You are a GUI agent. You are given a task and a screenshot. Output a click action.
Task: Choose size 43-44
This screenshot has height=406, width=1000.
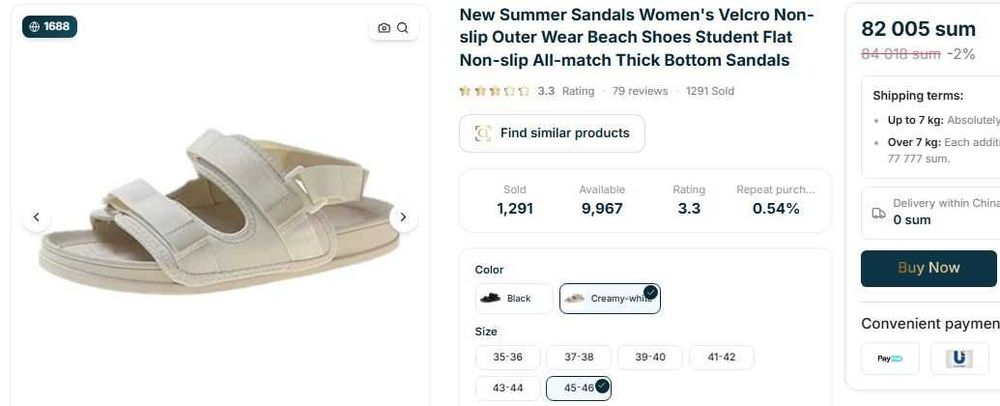coord(508,388)
